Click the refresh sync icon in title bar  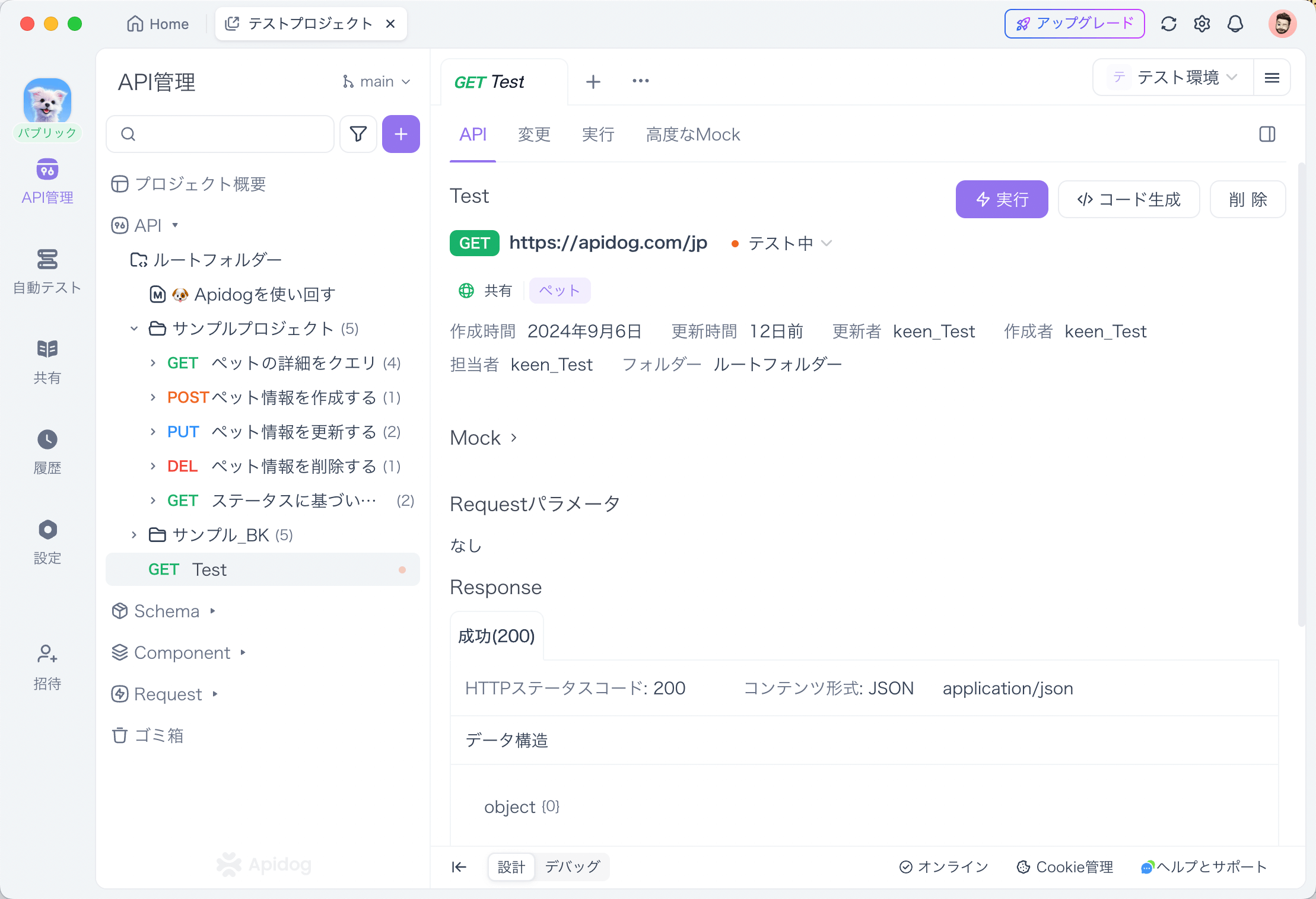[1169, 24]
